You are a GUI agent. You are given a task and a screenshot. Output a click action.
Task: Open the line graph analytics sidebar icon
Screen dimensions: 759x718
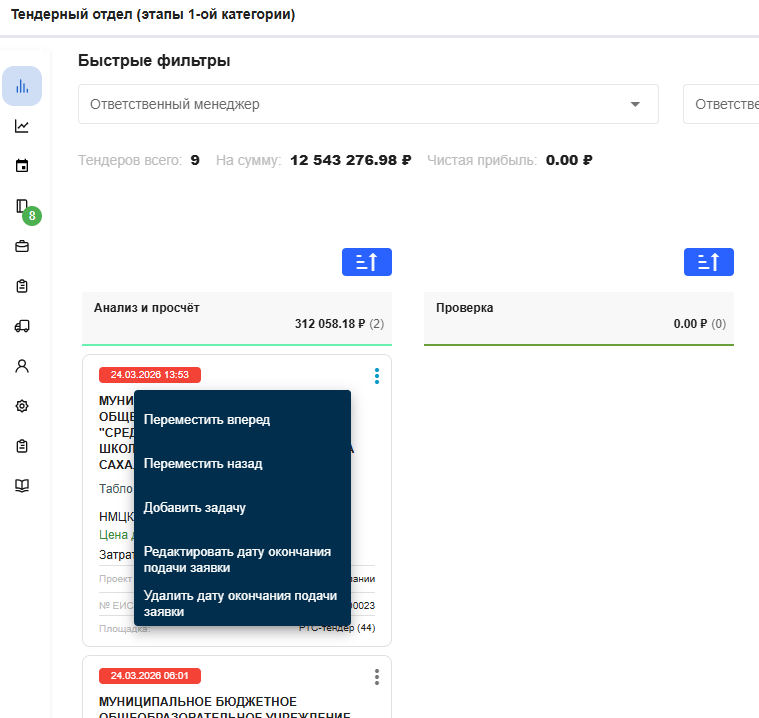(x=22, y=126)
